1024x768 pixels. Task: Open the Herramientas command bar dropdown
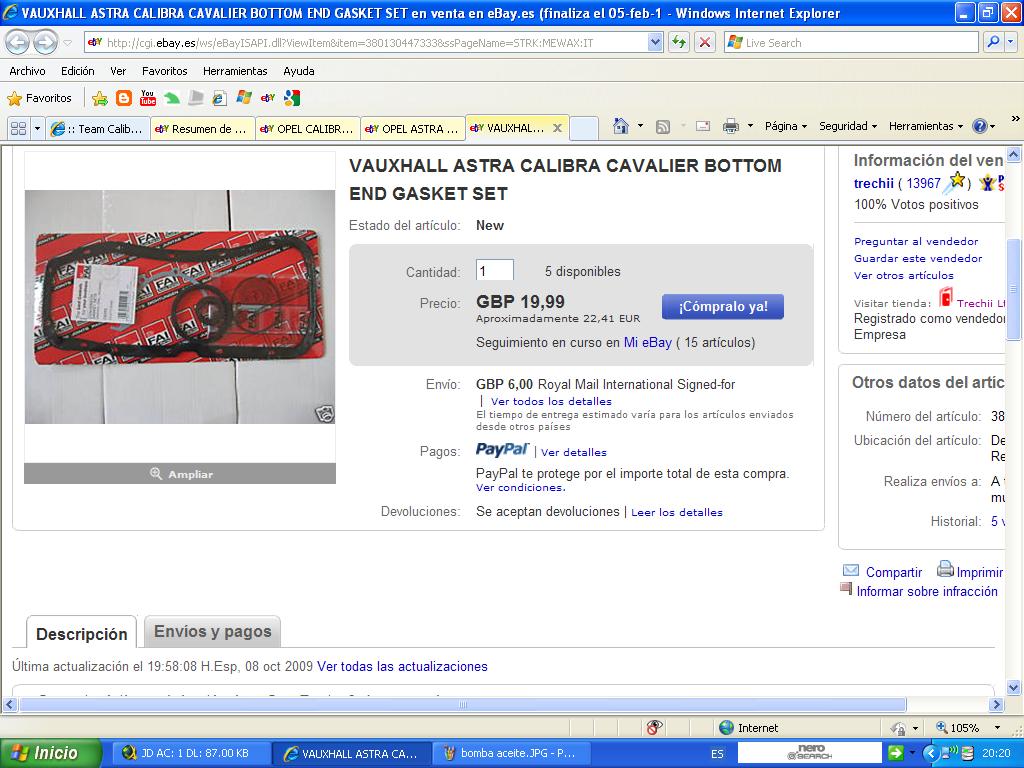(926, 126)
